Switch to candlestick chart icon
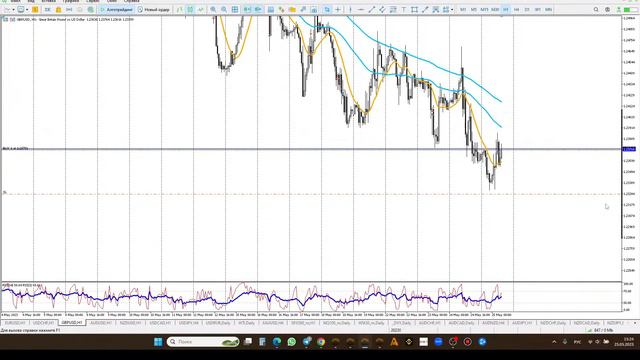 pyautogui.click(x=190, y=9)
